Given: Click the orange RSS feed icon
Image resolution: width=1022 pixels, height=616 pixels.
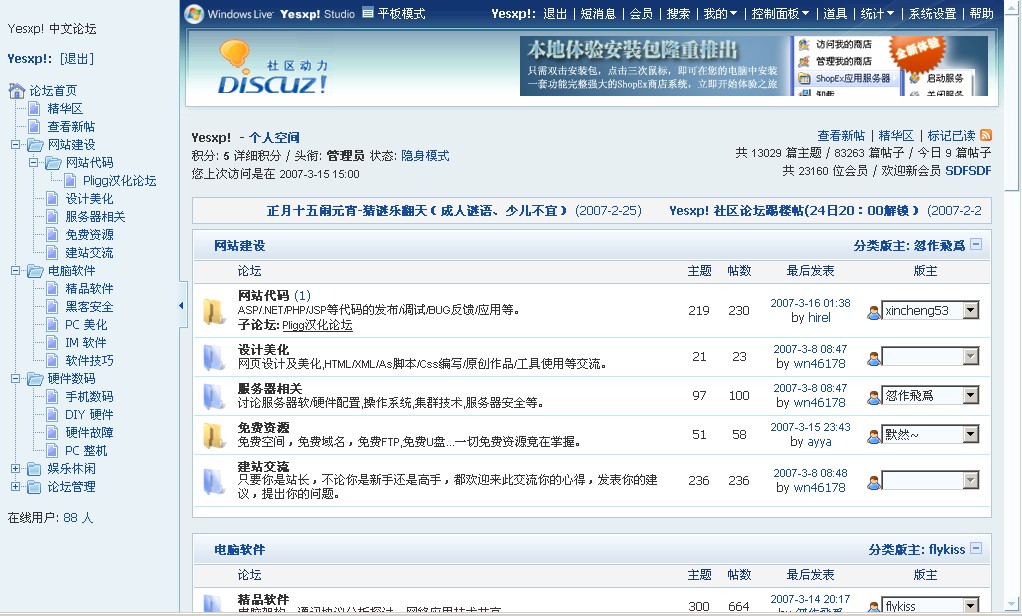Looking at the screenshot, I should point(986,135).
